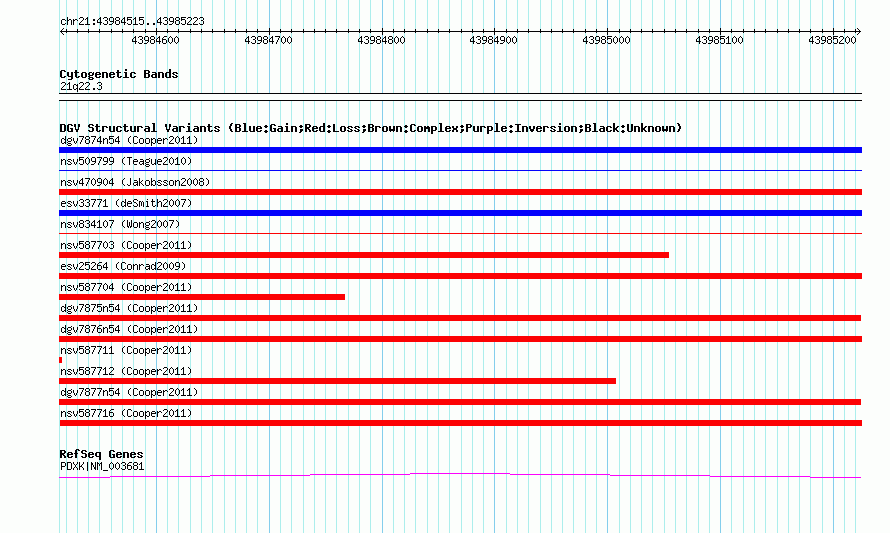This screenshot has height=533, width=890.
Task: Click the PDXK|NM_003681 gene label
Action: pyautogui.click(x=102, y=467)
